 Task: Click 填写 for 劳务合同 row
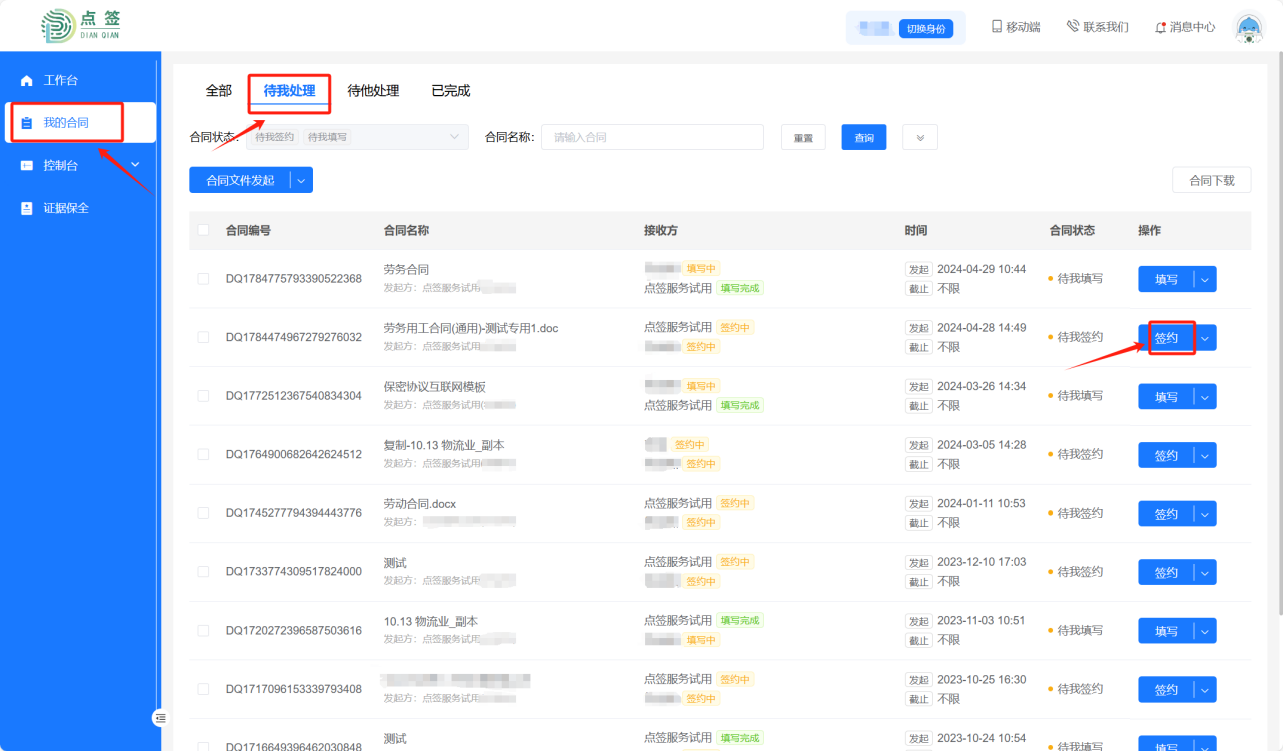pos(1166,279)
